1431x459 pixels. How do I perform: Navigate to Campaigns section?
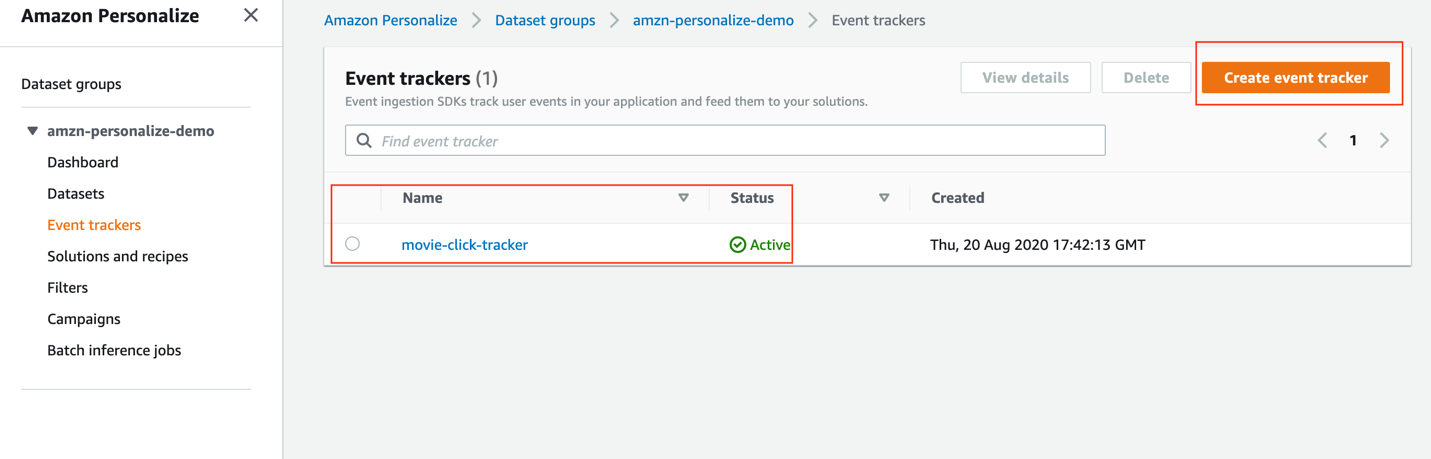pos(84,319)
